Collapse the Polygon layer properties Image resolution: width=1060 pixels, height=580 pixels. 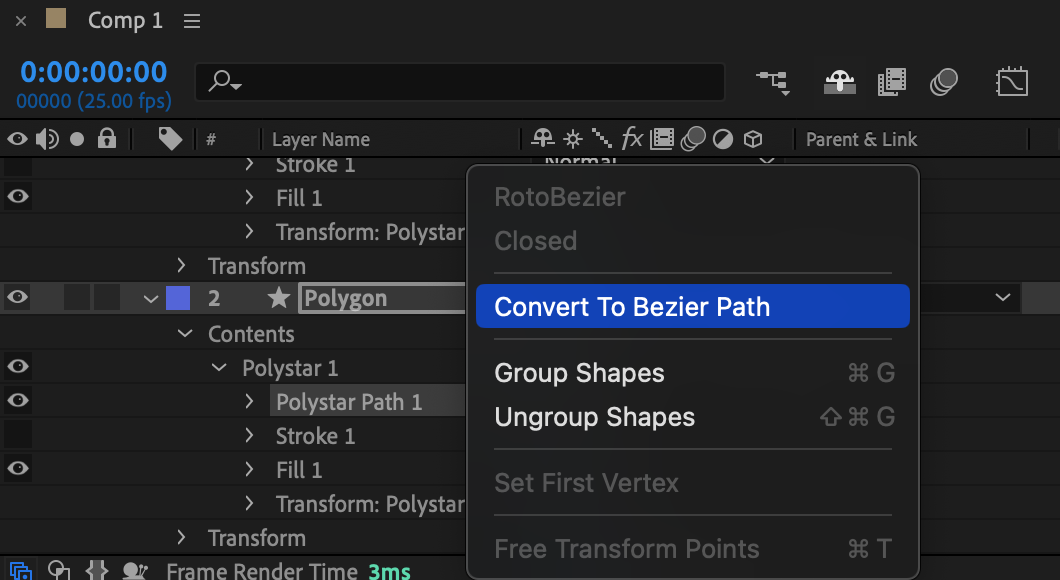(x=151, y=299)
